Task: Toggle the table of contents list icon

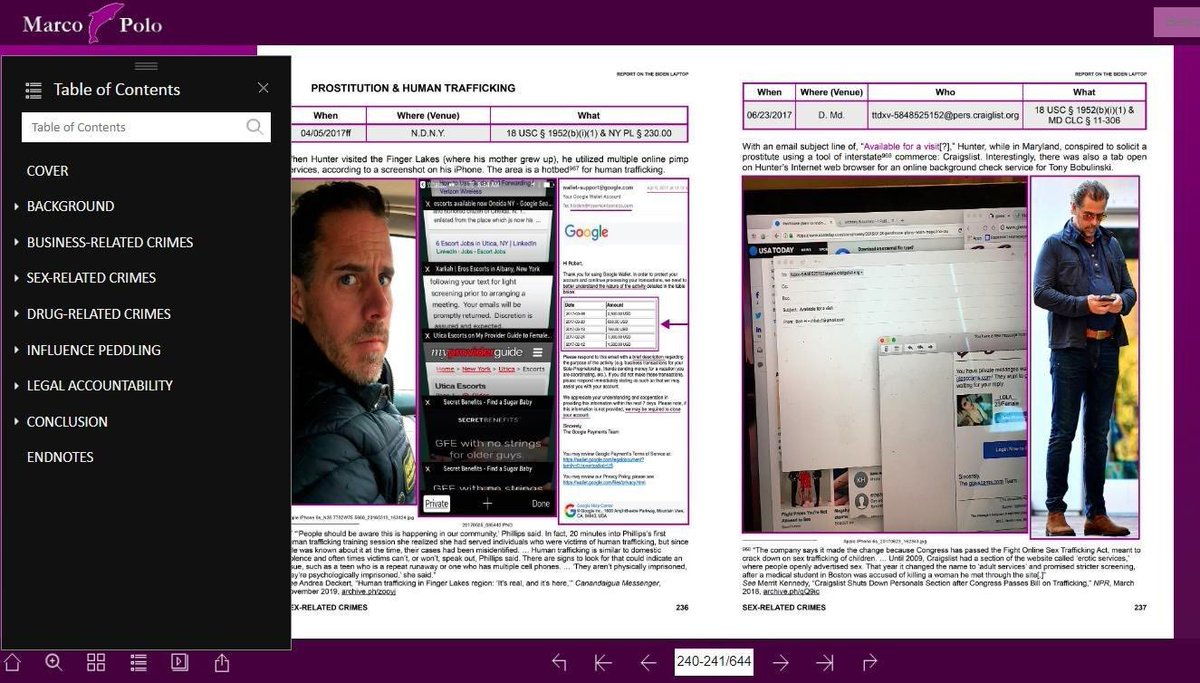Action: click(x=138, y=662)
